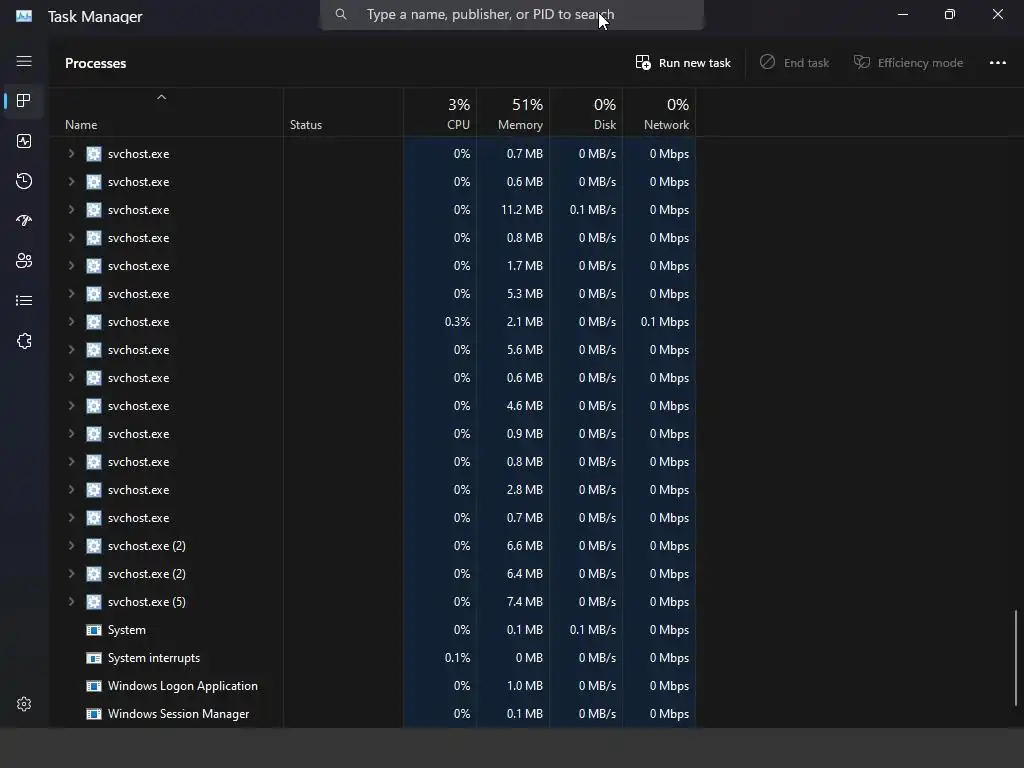The width and height of the screenshot is (1024, 768).
Task: Expand the svchost.exe using 2.8 MB memory
Action: (x=71, y=490)
